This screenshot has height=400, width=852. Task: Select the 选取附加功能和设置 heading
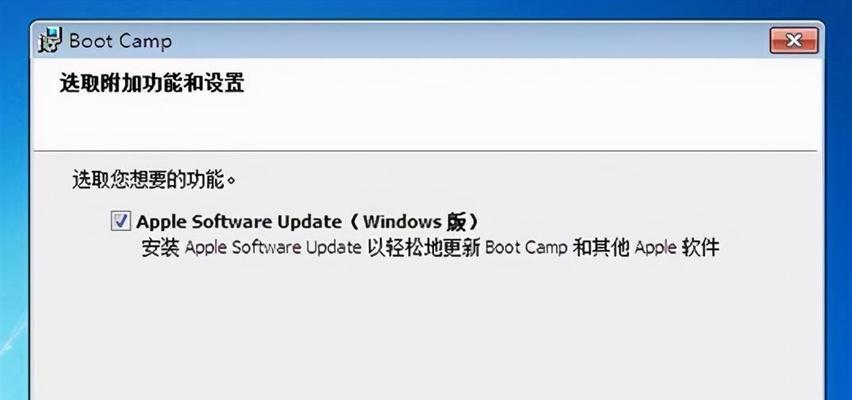point(152,84)
